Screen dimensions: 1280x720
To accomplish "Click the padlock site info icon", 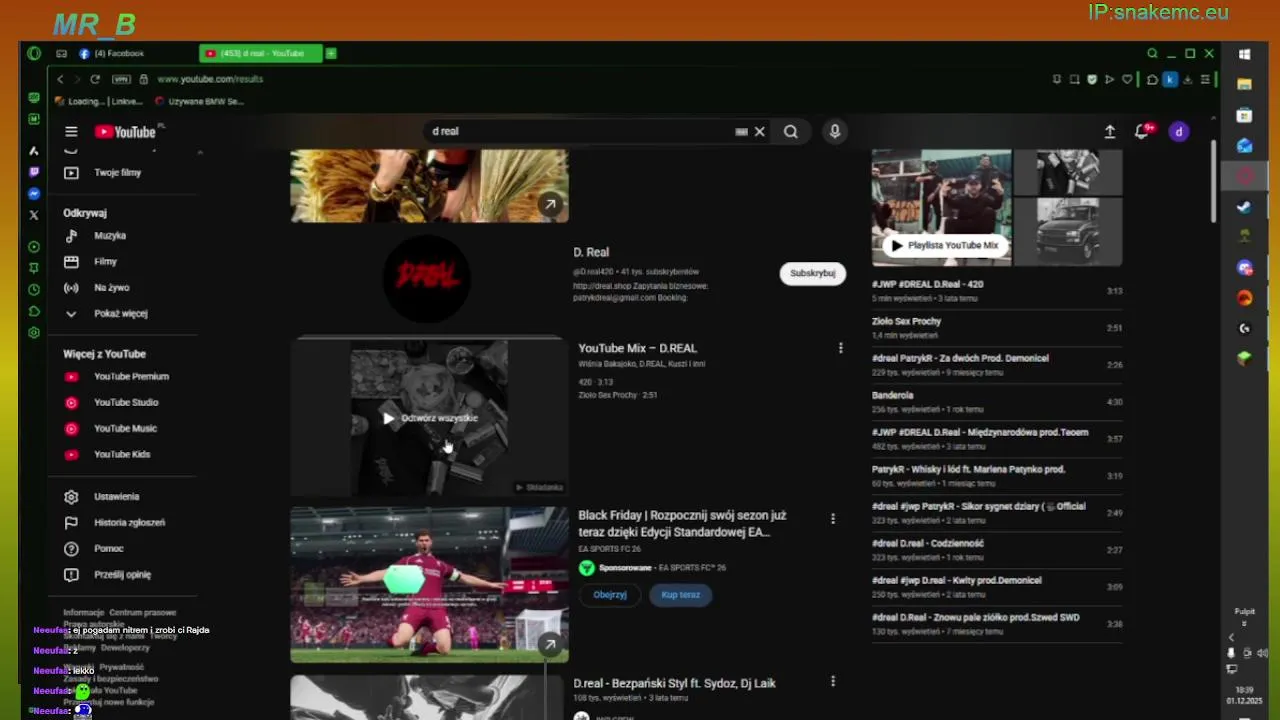I will [144, 79].
